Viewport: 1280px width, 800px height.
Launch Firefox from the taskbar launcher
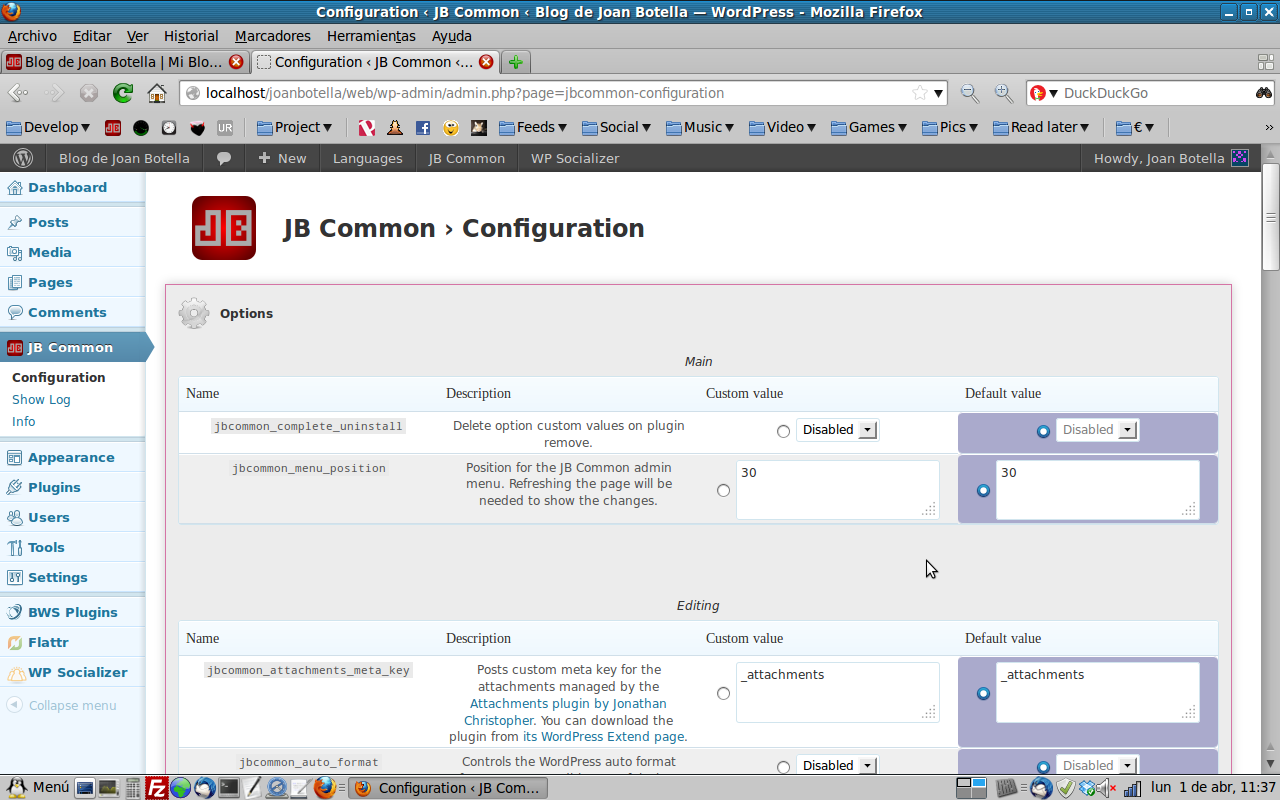point(324,787)
